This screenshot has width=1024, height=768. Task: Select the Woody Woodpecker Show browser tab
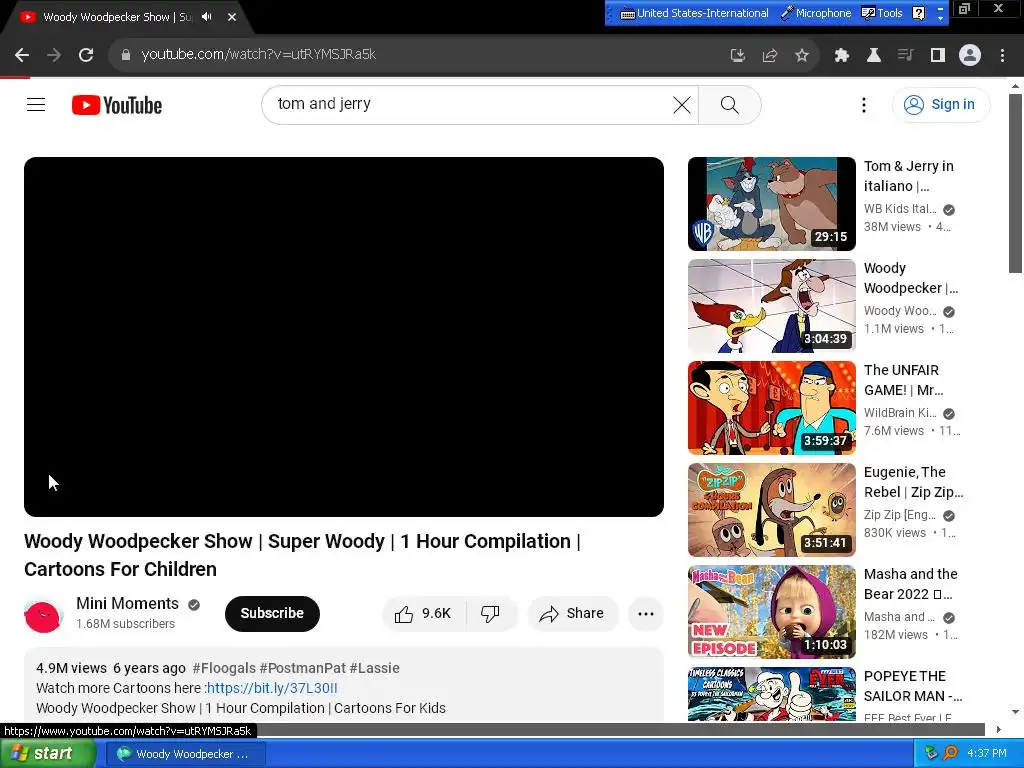(118, 17)
